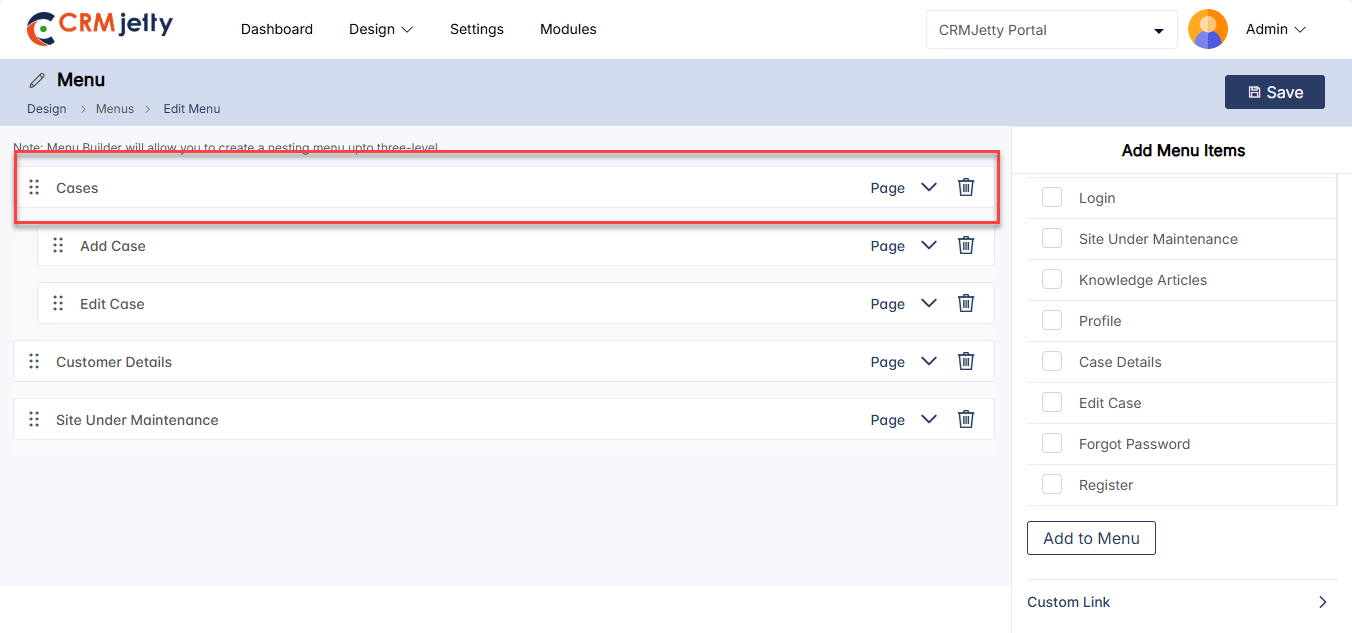
Task: Remove the Edit Case menu item
Action: tap(965, 303)
